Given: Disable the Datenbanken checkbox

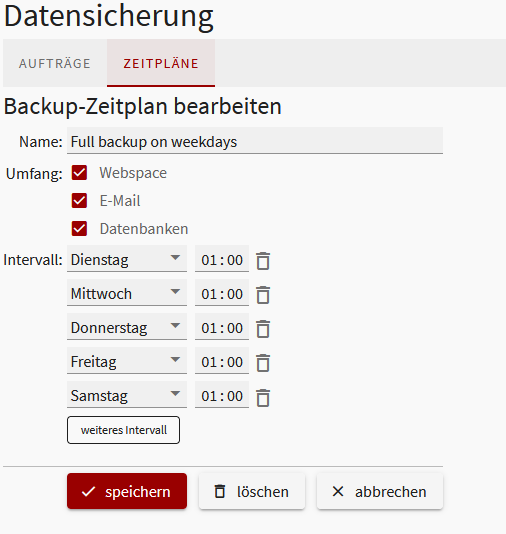Looking at the screenshot, I should click(79, 229).
